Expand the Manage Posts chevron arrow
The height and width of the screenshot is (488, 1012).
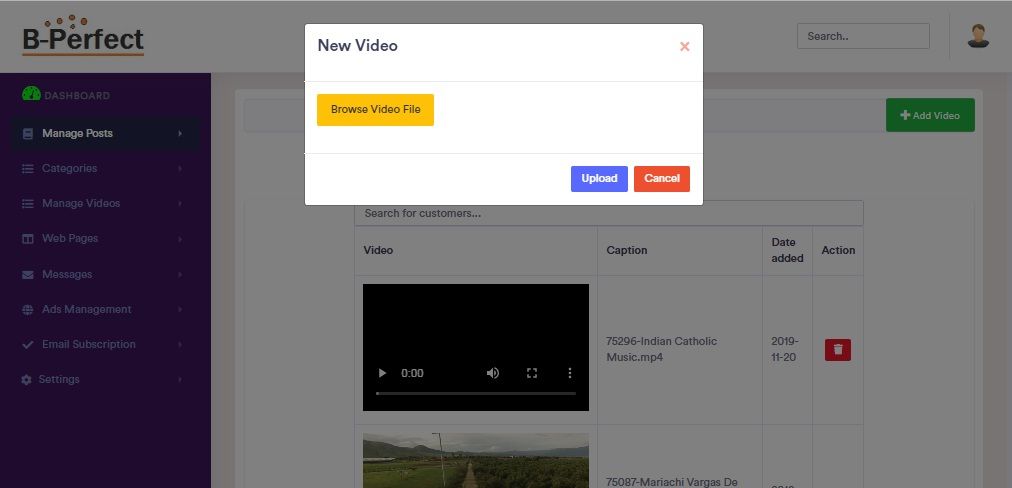click(x=180, y=134)
